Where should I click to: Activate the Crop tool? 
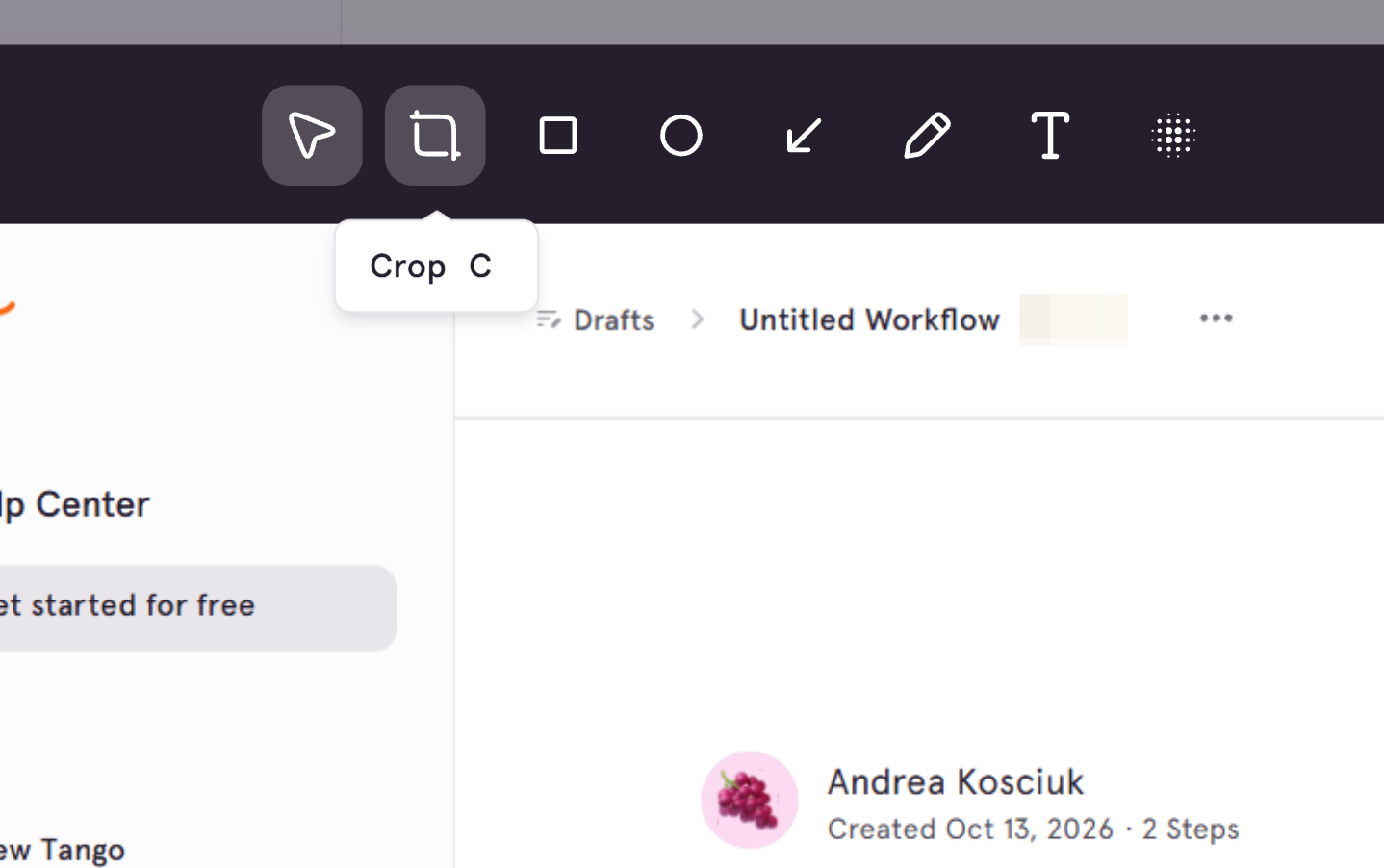(435, 136)
